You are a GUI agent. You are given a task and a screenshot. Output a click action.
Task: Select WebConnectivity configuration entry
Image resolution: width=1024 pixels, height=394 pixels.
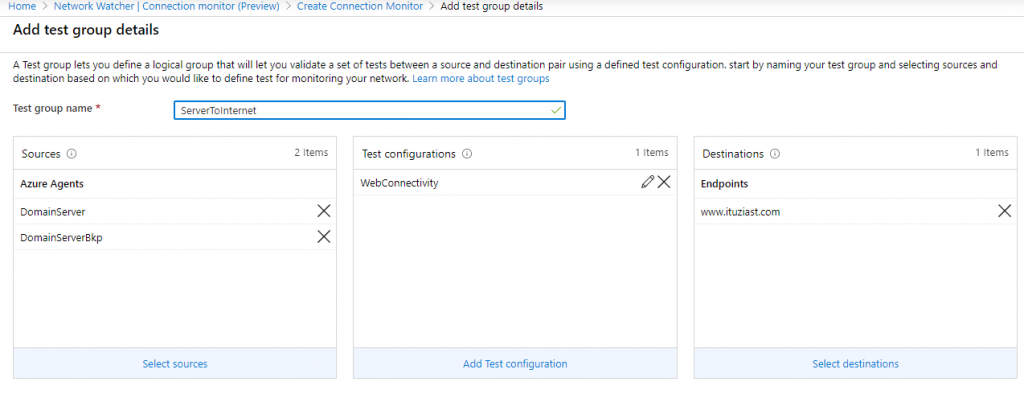[515, 183]
